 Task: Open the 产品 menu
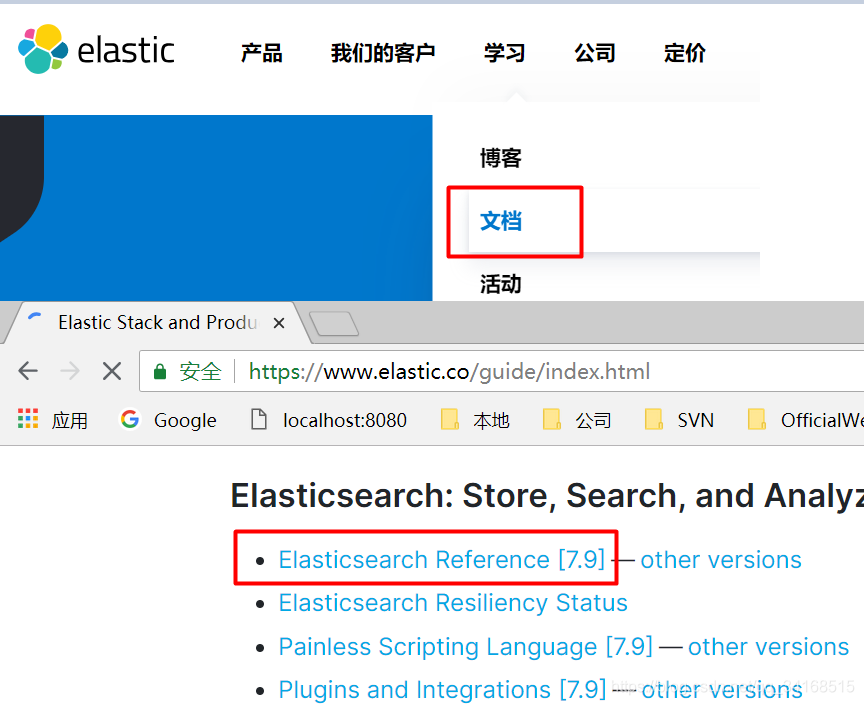click(x=261, y=53)
